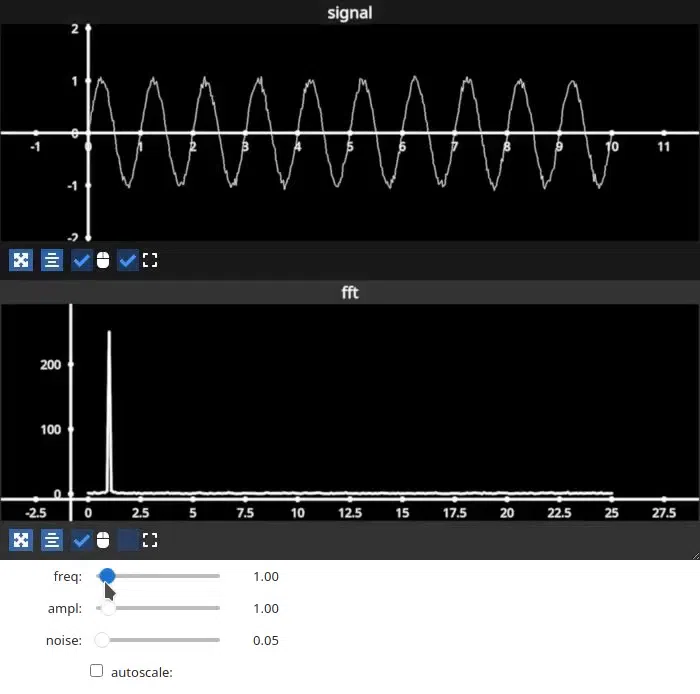Screen dimensions: 700x694
Task: Click the mouse icon under signal plot
Action: (103, 261)
